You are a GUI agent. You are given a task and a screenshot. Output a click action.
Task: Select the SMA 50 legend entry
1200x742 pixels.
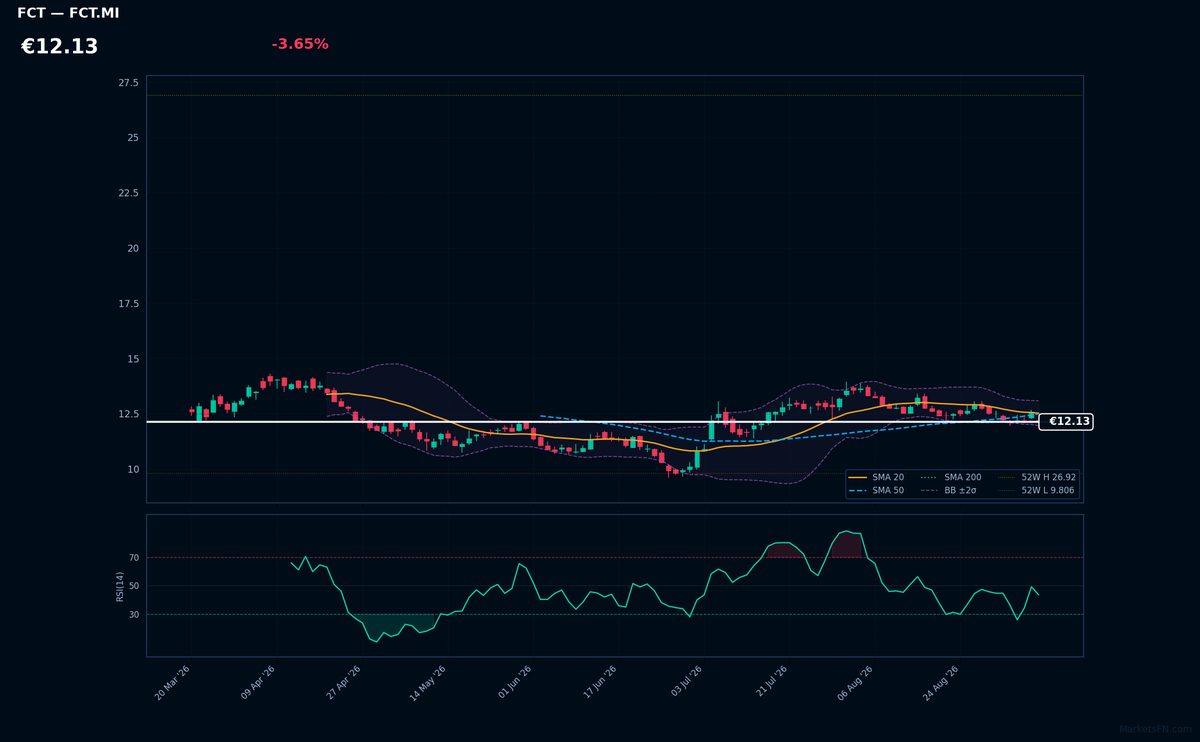coord(876,490)
